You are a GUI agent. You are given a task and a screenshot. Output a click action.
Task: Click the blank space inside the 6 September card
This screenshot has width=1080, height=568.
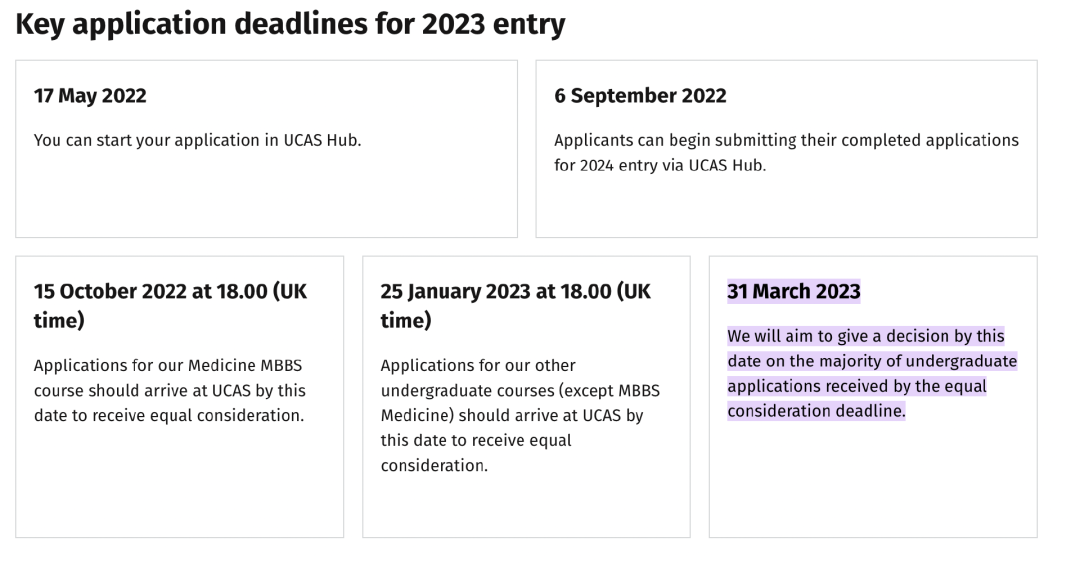(x=786, y=207)
